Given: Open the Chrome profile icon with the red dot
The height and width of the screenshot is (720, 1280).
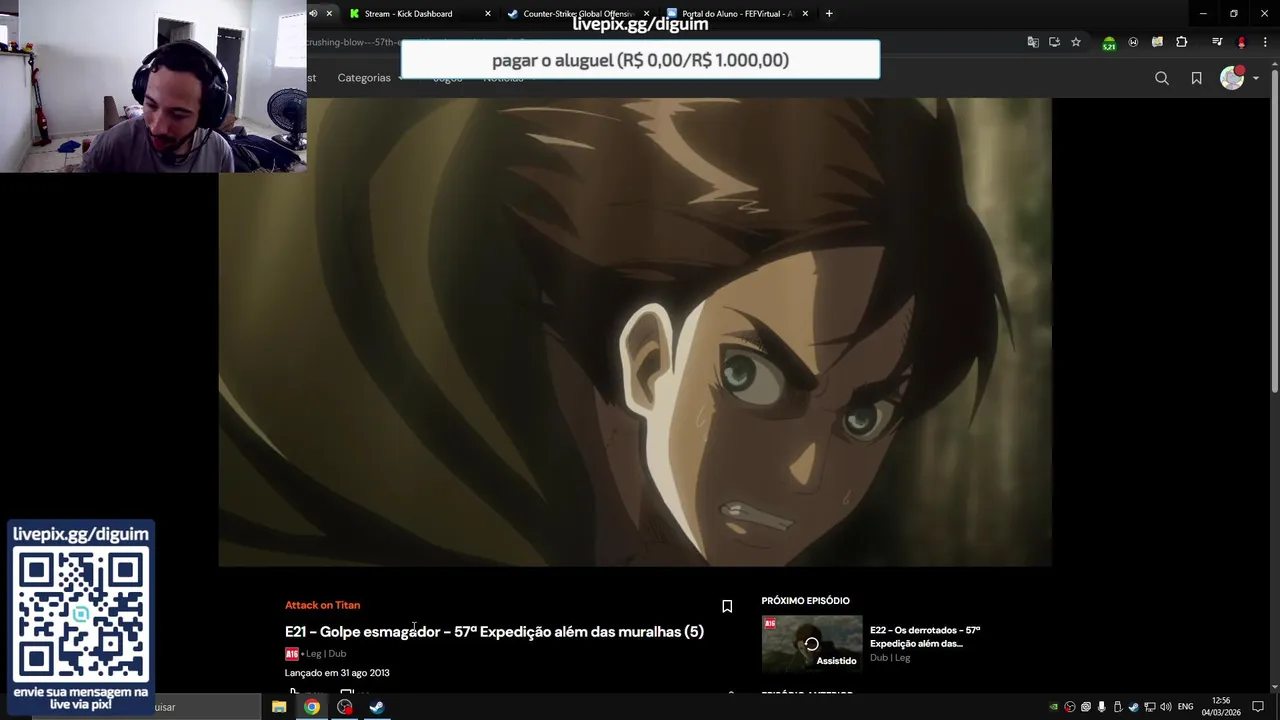Looking at the screenshot, I should point(1241,42).
